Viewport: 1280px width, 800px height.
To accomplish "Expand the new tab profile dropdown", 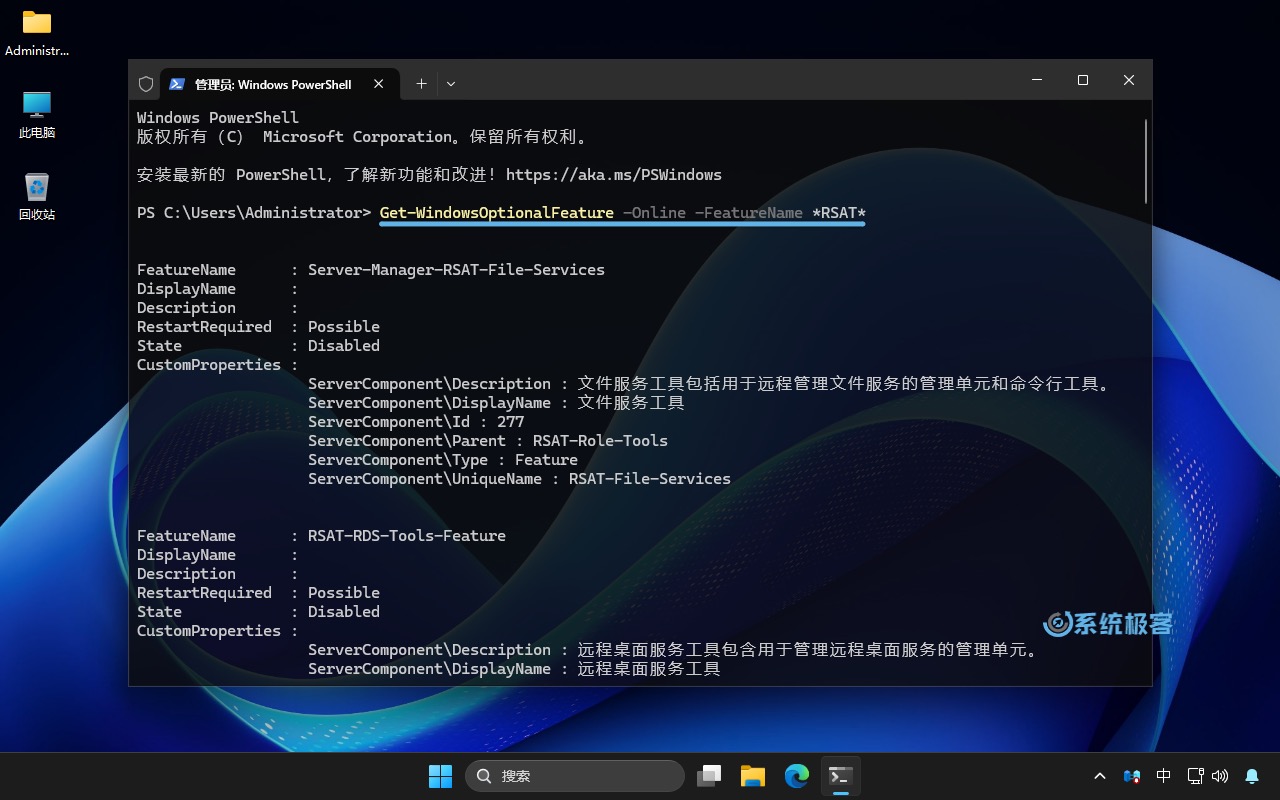I will click(x=451, y=84).
